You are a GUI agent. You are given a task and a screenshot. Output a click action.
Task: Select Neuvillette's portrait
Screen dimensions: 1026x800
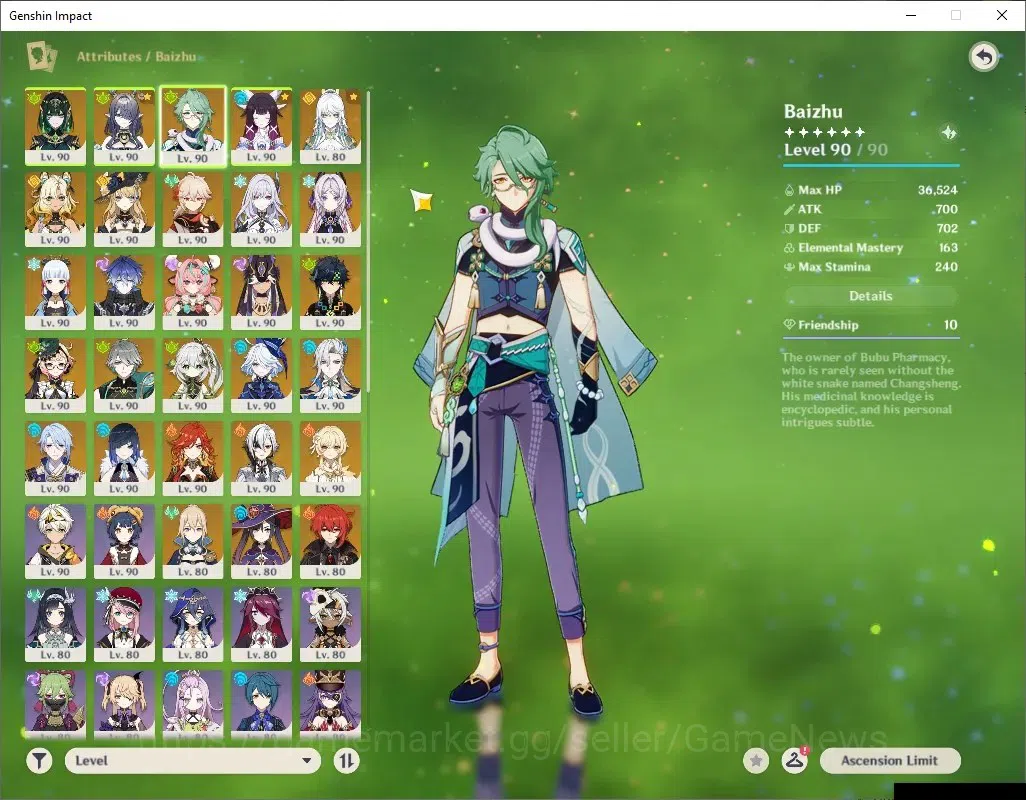point(330,375)
